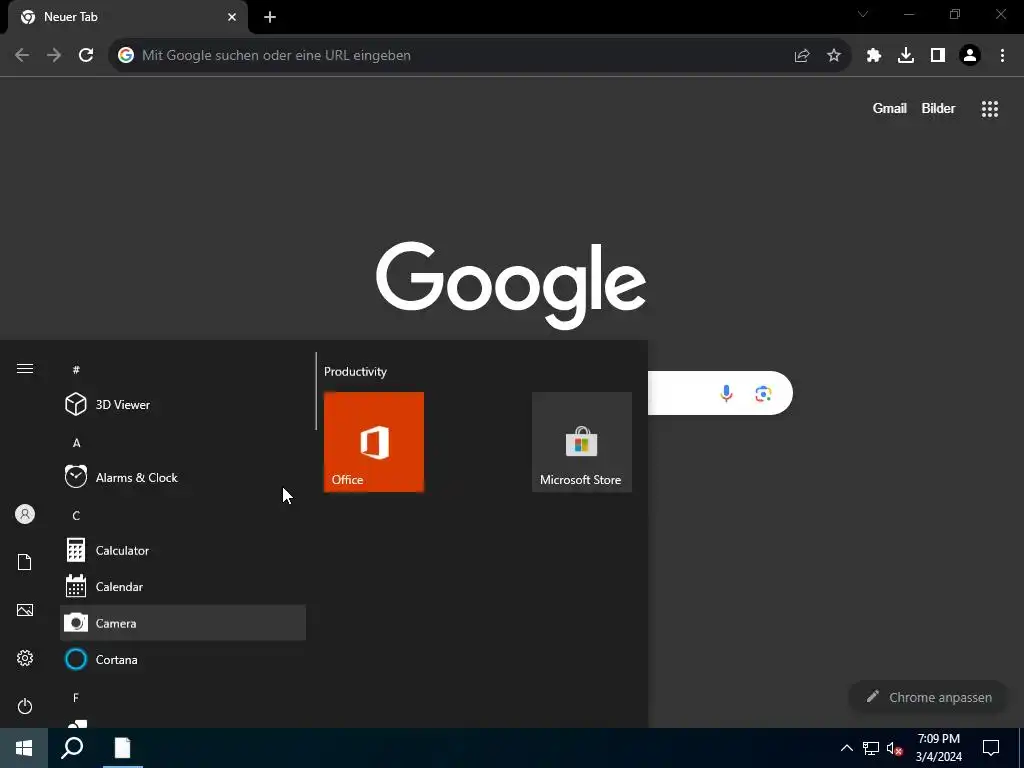Open Chrome downloads
1024x768 pixels.
[x=906, y=56]
